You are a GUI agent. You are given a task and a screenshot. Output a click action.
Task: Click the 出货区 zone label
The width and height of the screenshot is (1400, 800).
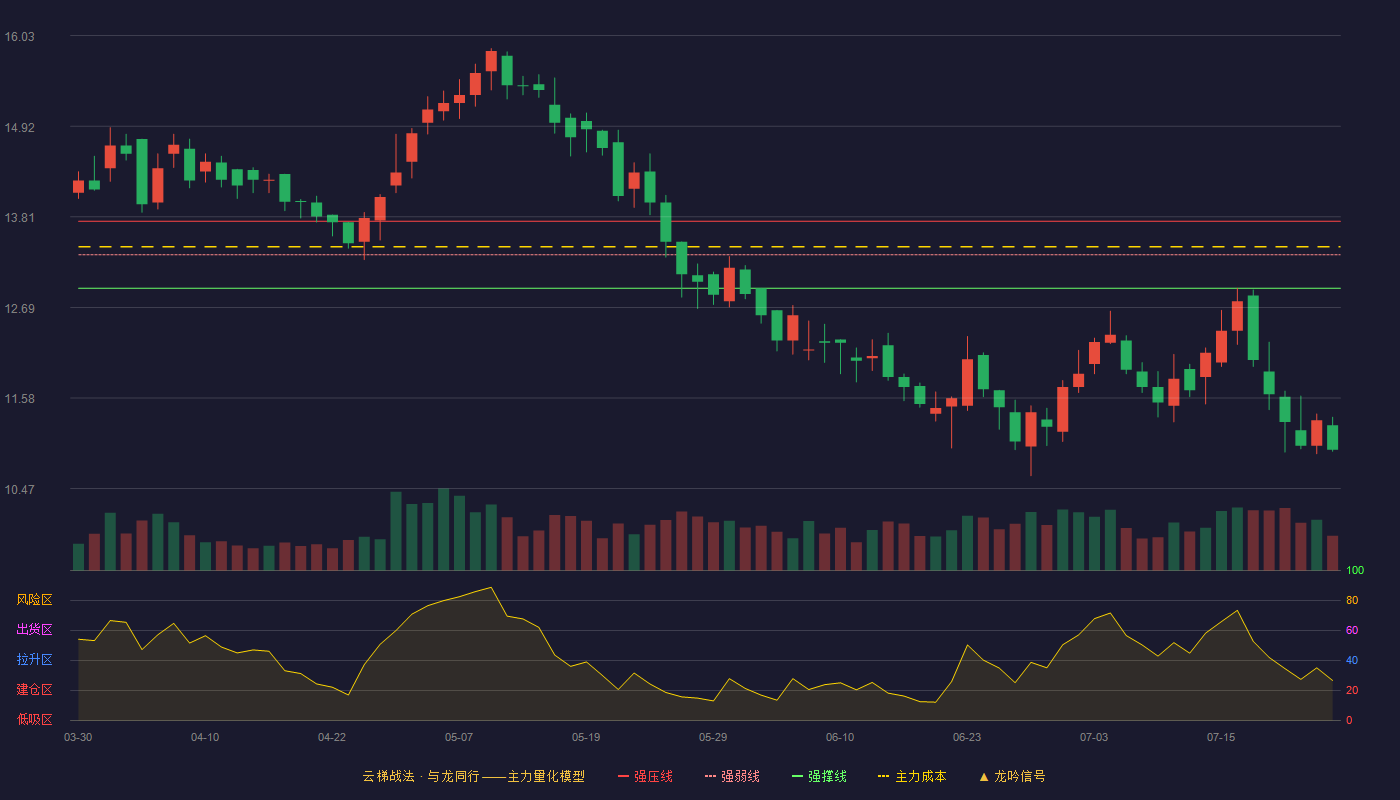pos(34,630)
